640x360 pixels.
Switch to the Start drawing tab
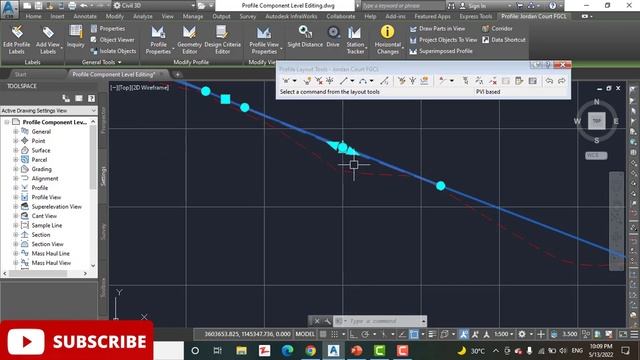click(20, 74)
